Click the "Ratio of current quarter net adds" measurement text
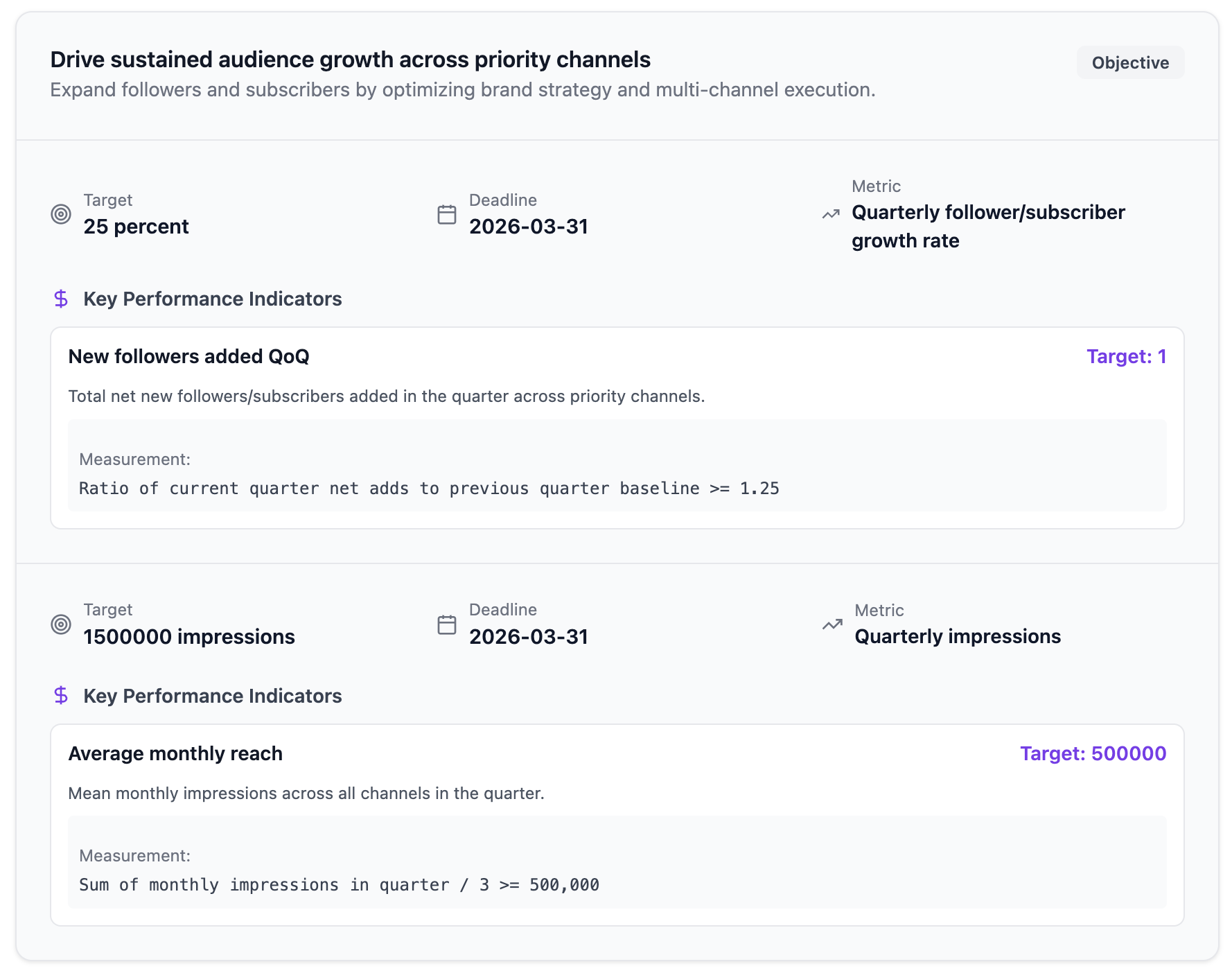 pyautogui.click(x=429, y=489)
